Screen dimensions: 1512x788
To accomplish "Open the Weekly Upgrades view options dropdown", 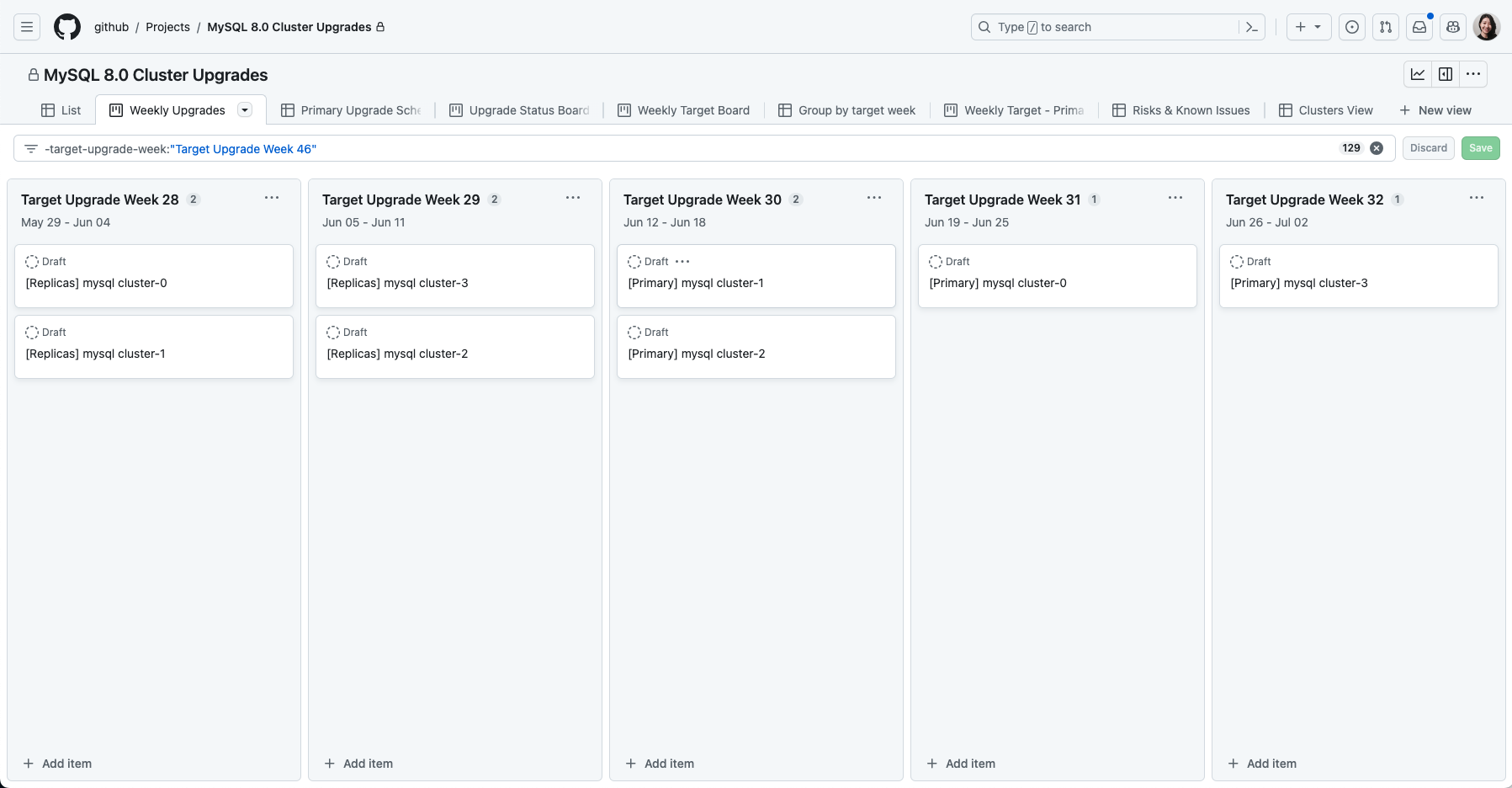I will click(245, 109).
